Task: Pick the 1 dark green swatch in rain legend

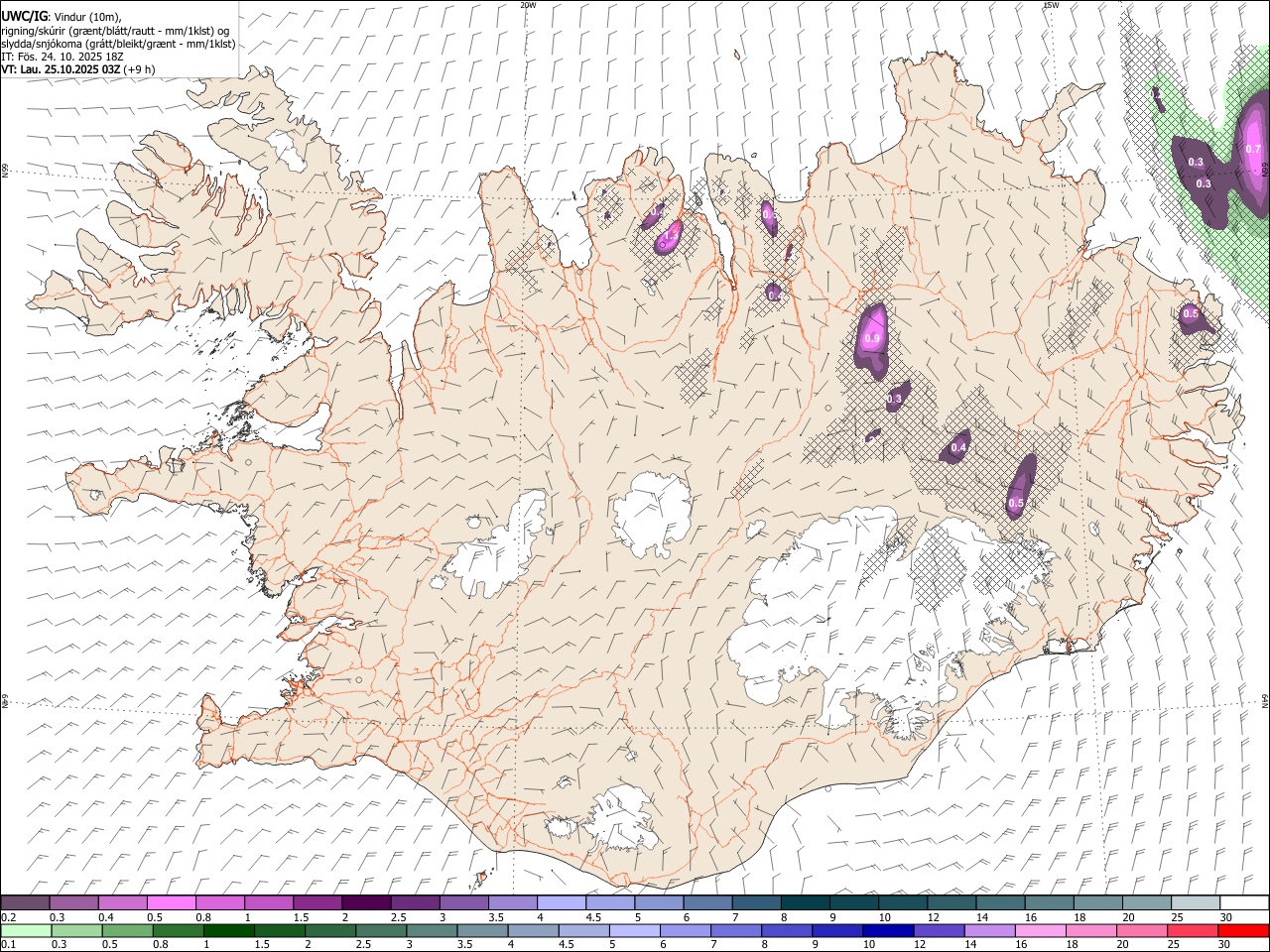Action: pyautogui.click(x=229, y=930)
